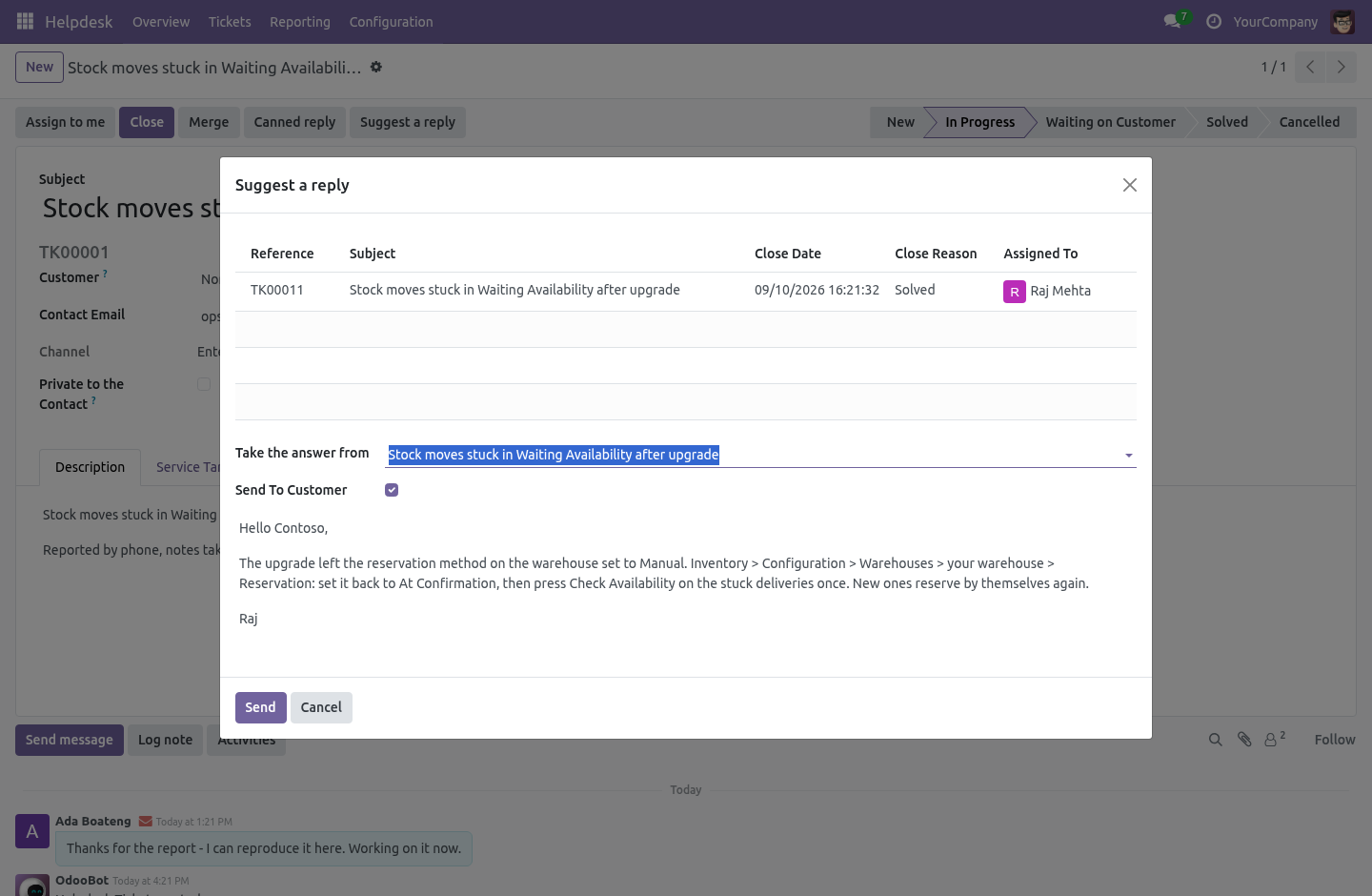Click the search icon in the chatter
The width and height of the screenshot is (1372, 896).
[x=1215, y=740]
